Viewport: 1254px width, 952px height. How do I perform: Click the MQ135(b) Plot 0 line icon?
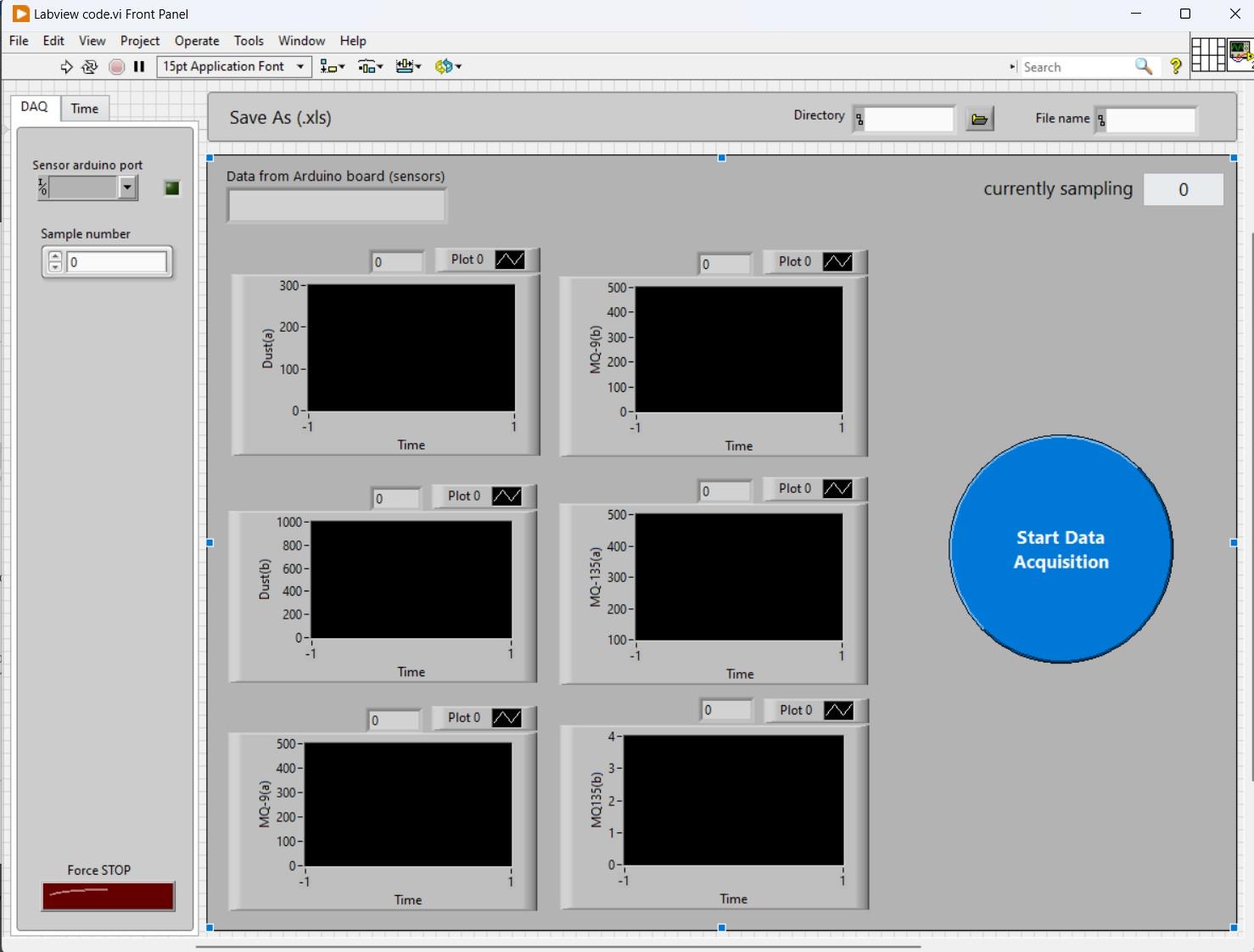pos(838,710)
